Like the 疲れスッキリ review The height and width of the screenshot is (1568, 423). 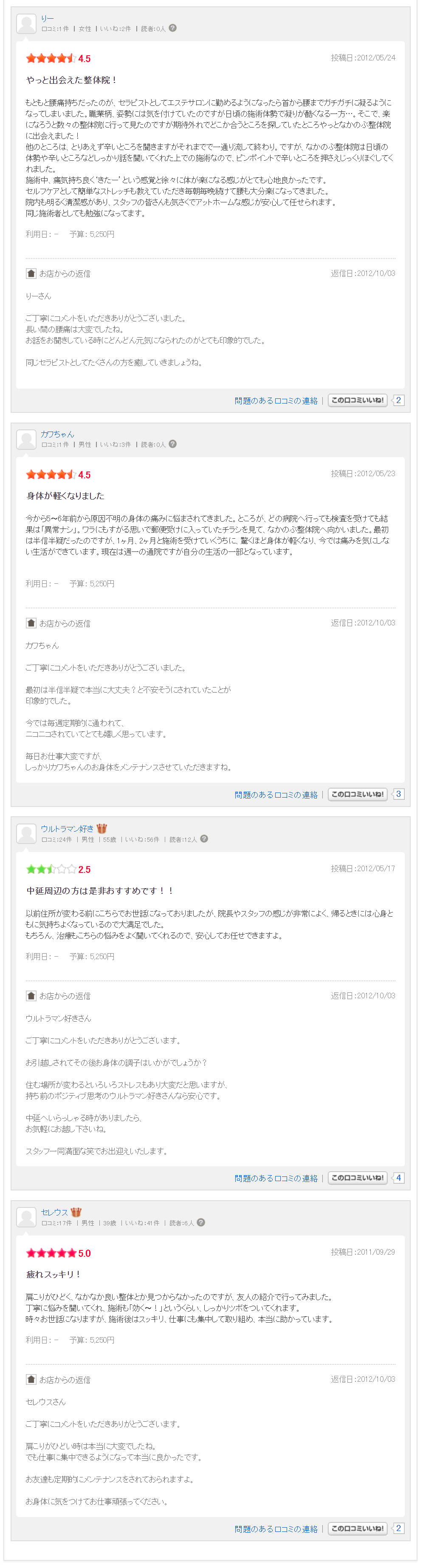[357, 1528]
